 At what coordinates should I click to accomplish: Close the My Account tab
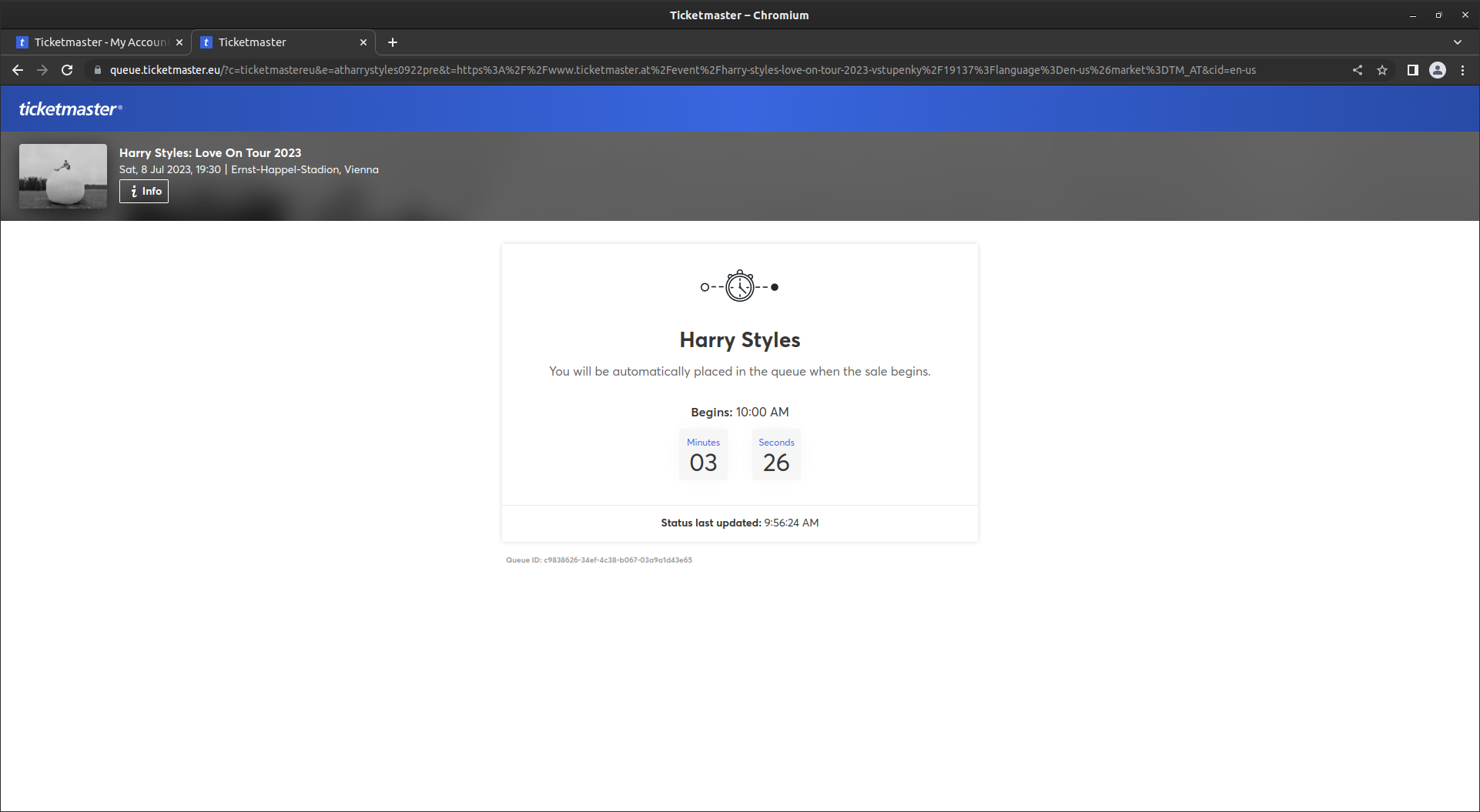pyautogui.click(x=179, y=42)
